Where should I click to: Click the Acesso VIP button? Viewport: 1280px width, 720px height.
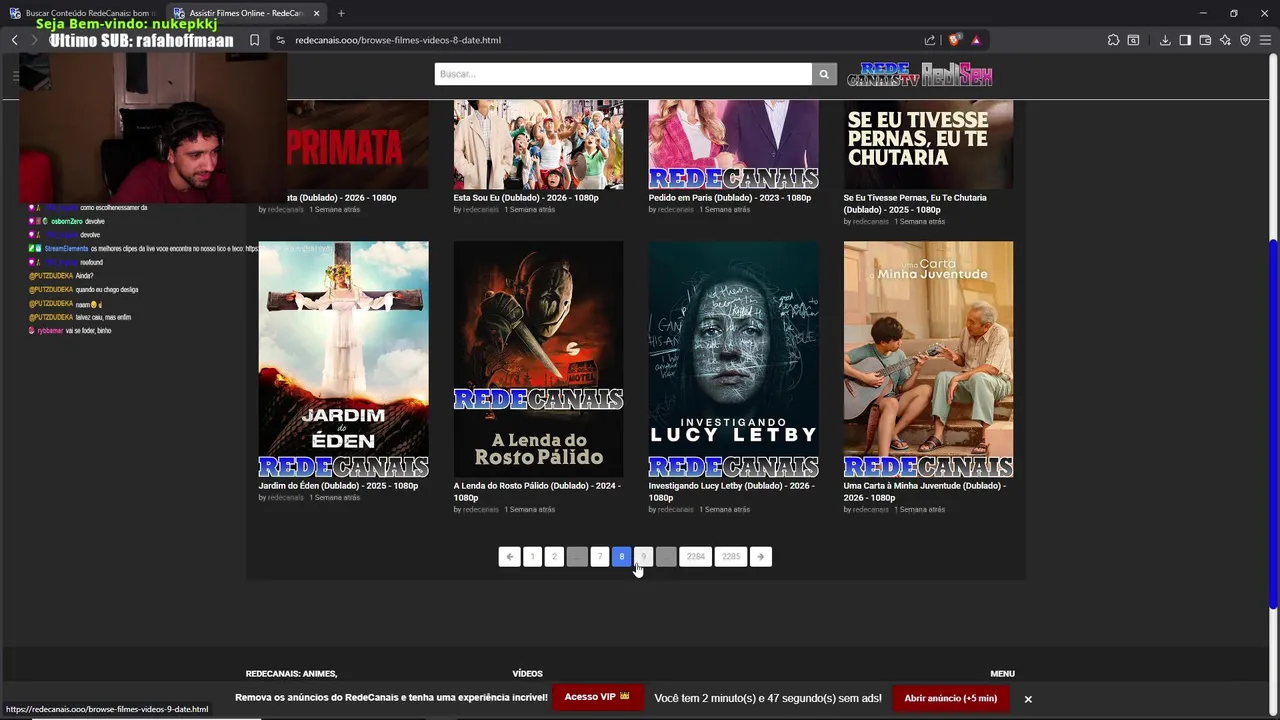click(597, 697)
